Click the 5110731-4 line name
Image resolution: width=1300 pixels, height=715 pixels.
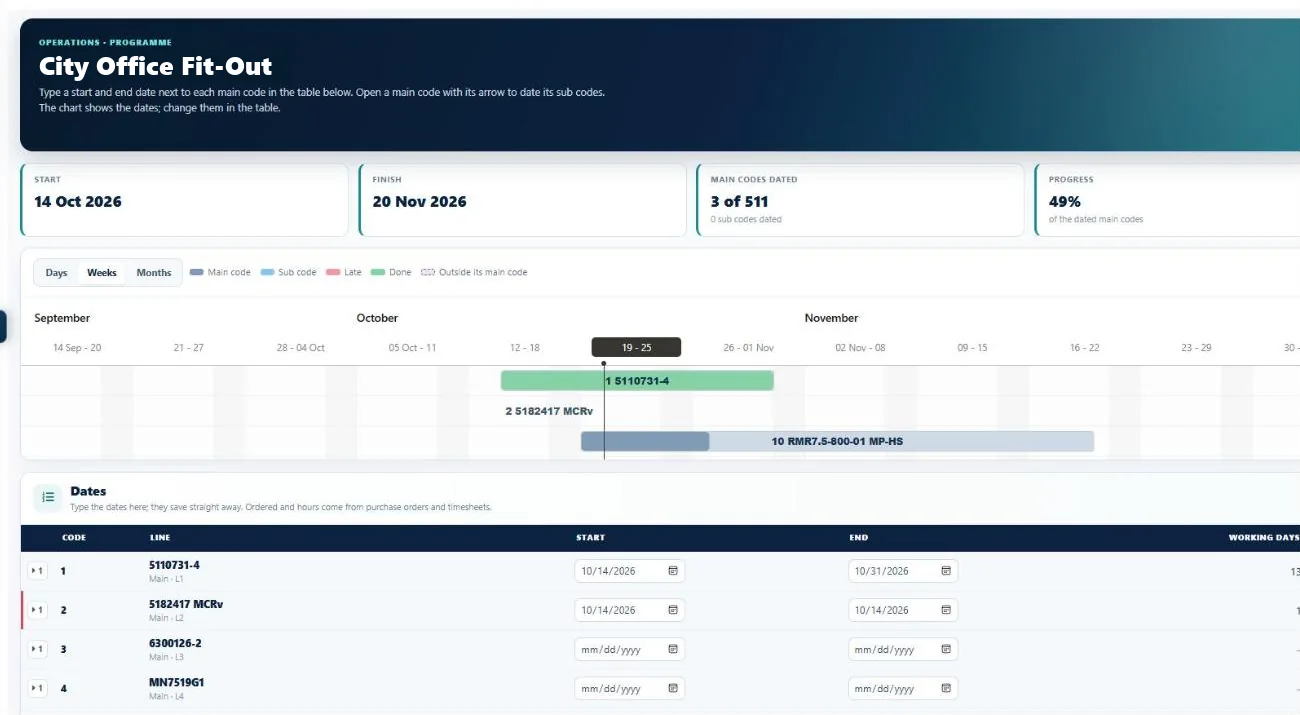click(x=174, y=565)
